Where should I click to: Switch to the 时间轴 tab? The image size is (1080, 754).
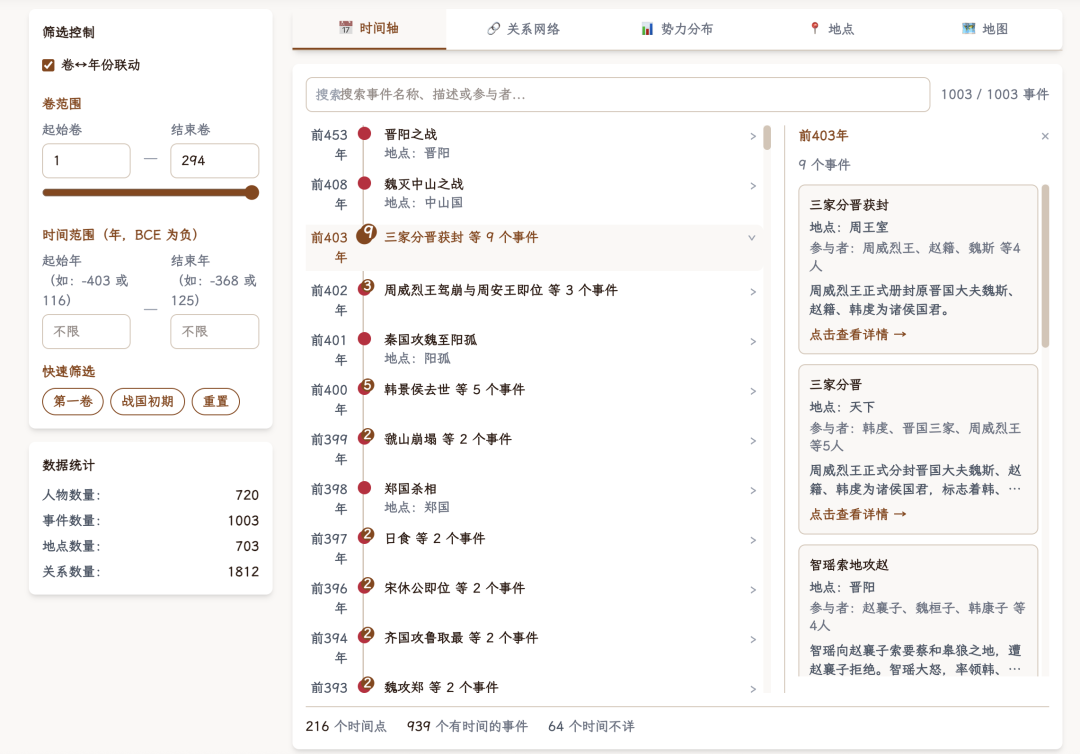369,29
